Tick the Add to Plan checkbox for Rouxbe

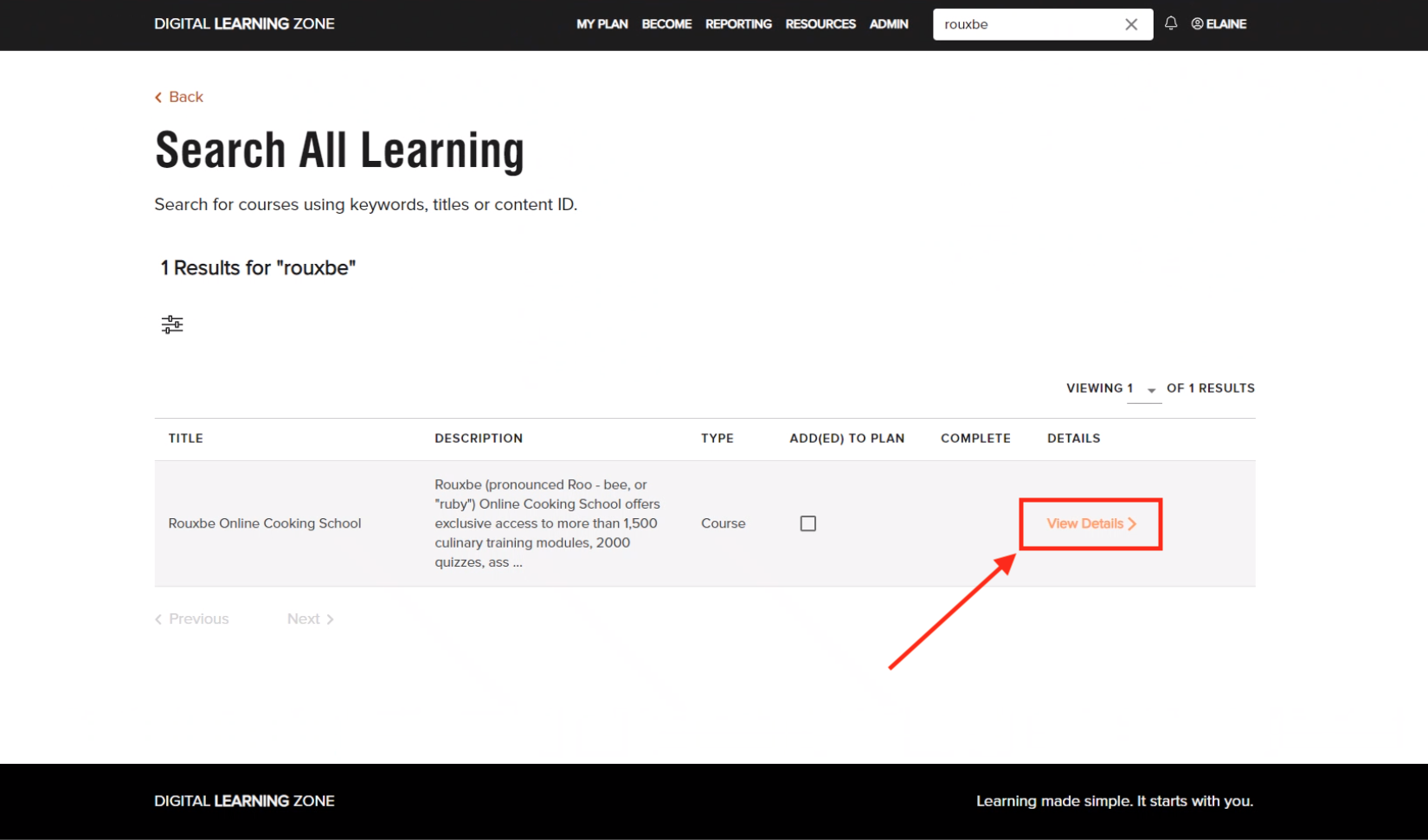click(x=808, y=523)
